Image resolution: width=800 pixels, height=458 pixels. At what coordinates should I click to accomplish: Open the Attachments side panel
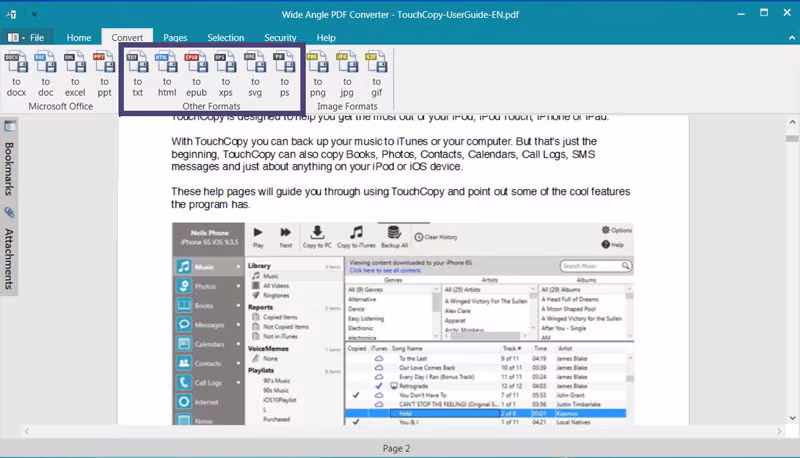click(x=9, y=259)
